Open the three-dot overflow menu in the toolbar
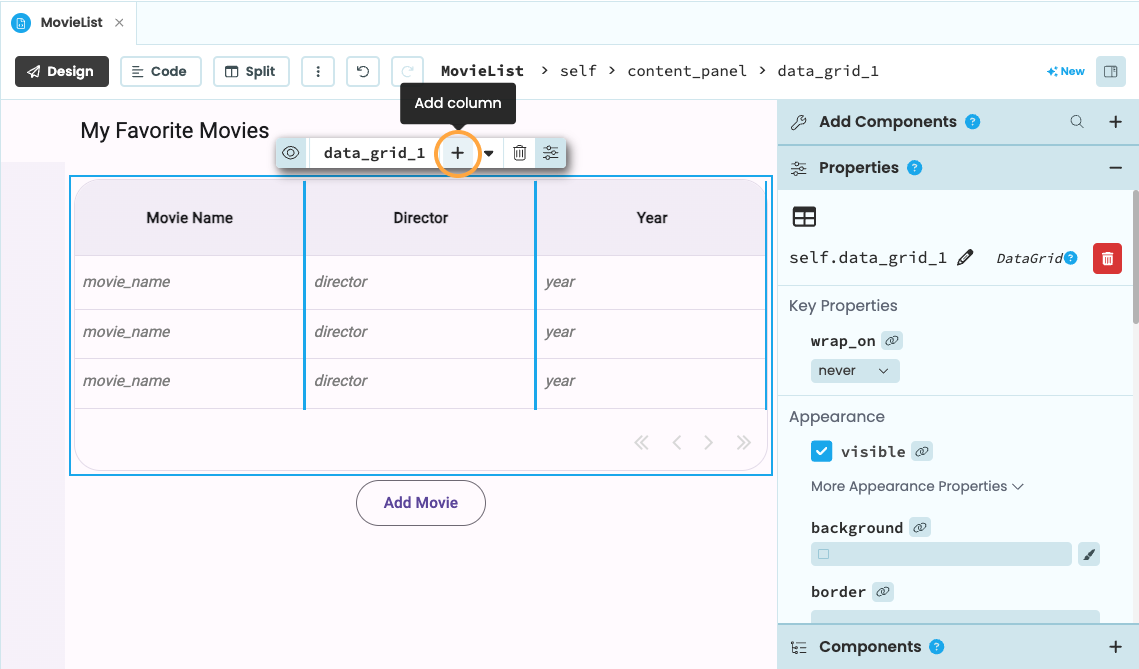Viewport: 1139px width, 669px height. click(318, 70)
